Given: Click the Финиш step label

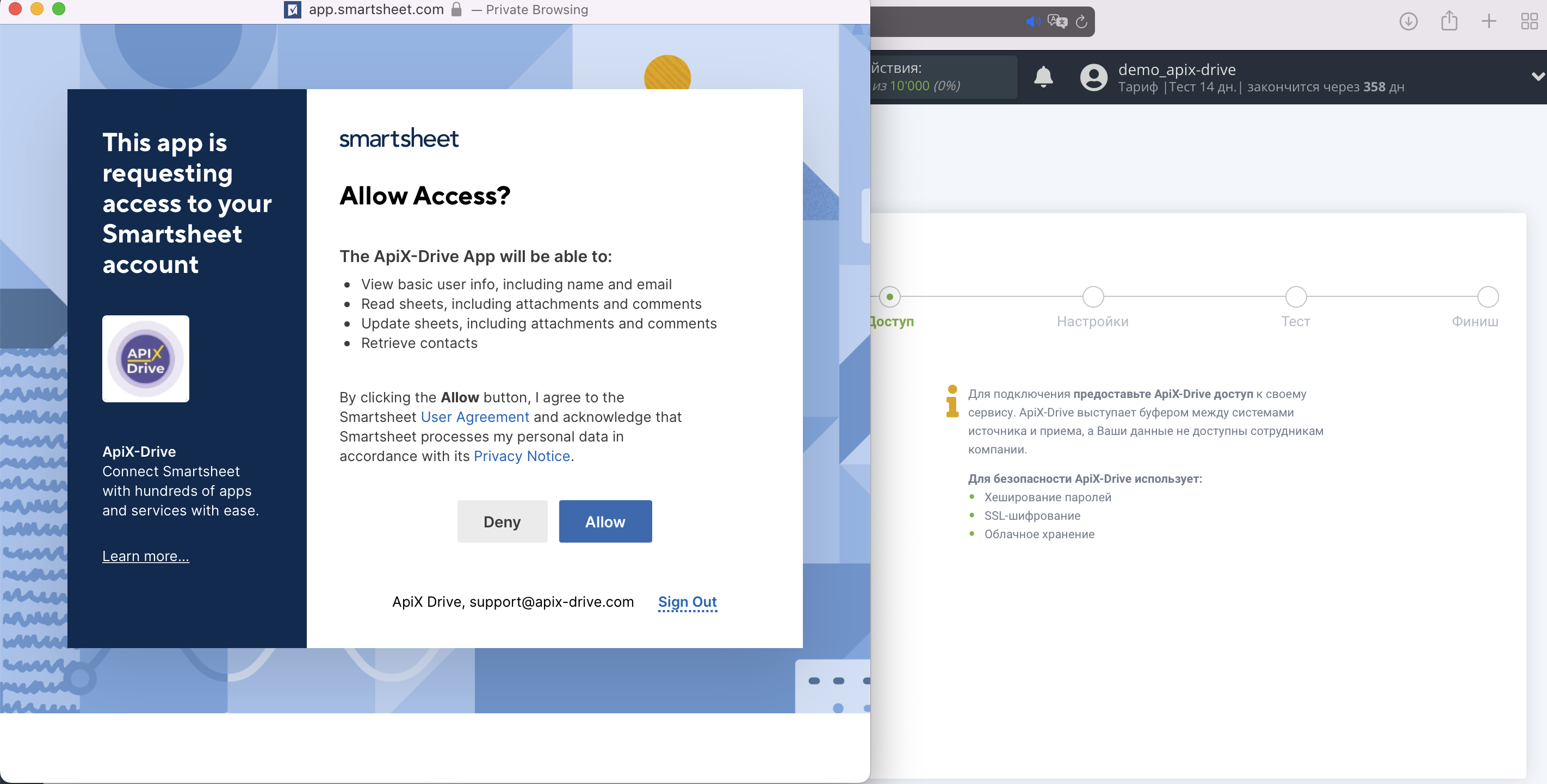Looking at the screenshot, I should (x=1475, y=321).
